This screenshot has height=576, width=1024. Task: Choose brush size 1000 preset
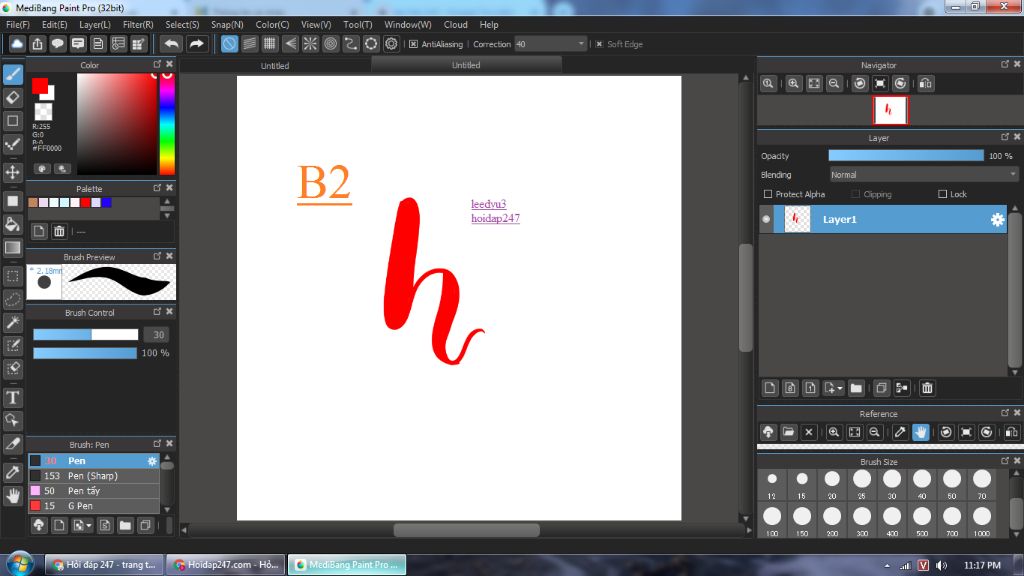tap(982, 520)
